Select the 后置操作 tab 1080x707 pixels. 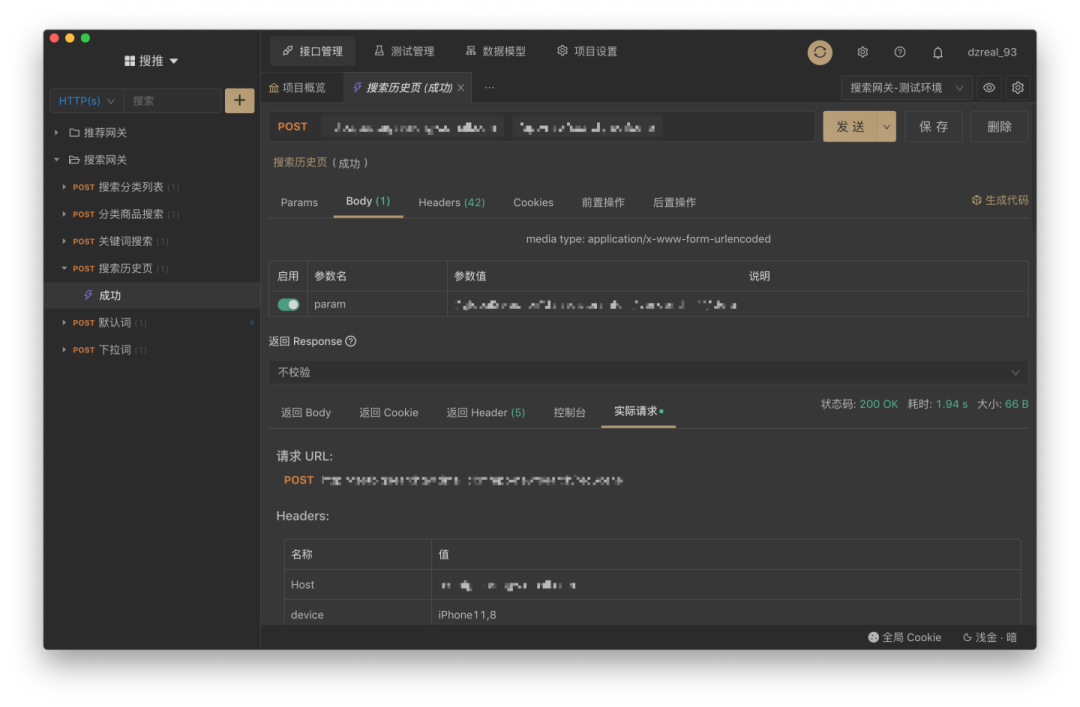pos(674,203)
